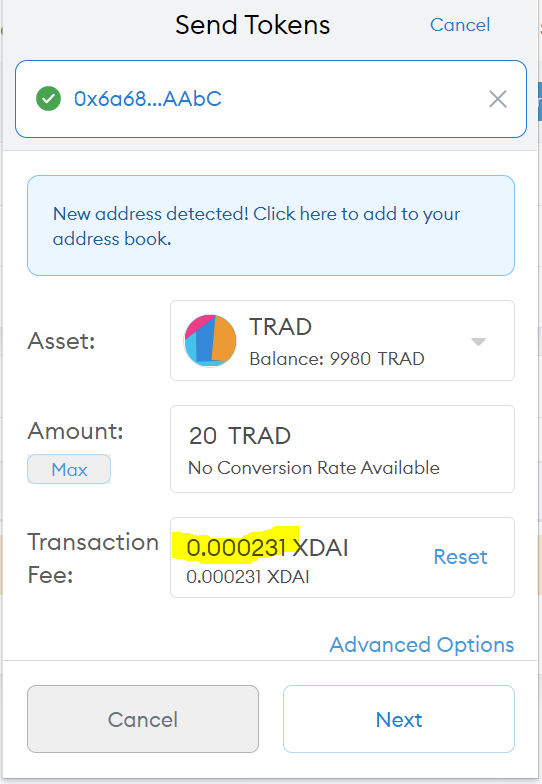The image size is (542, 784).
Task: Click the green verified address checkmark icon
Action: click(x=48, y=98)
